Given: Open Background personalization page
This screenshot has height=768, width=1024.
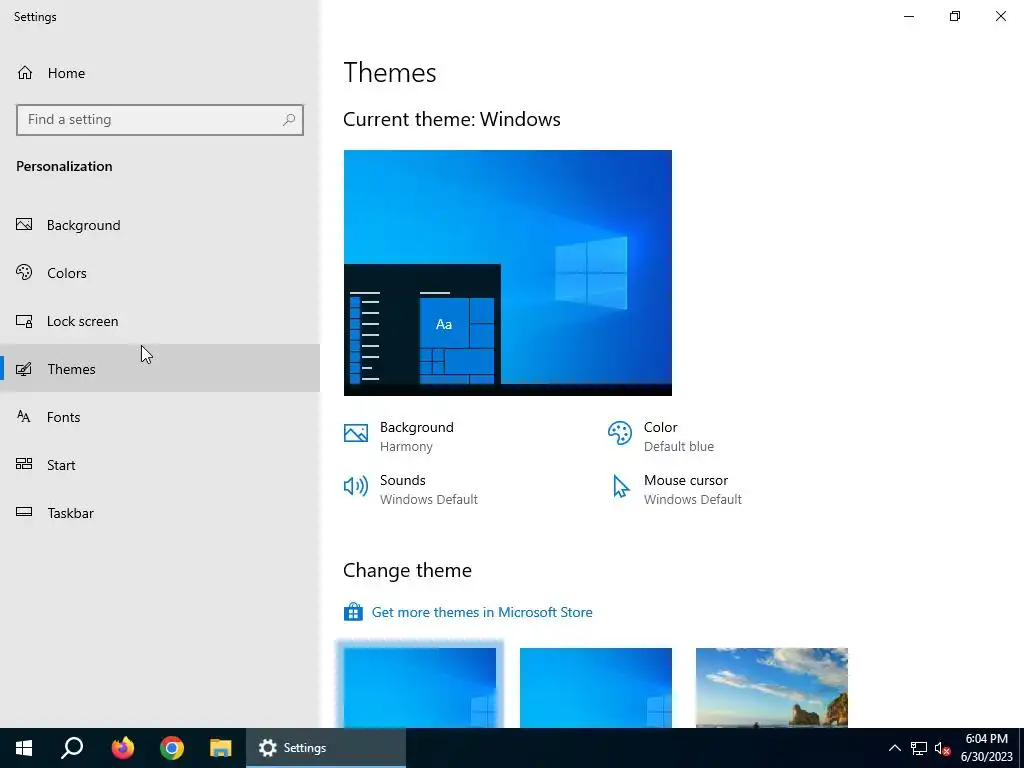Looking at the screenshot, I should 159,225.
